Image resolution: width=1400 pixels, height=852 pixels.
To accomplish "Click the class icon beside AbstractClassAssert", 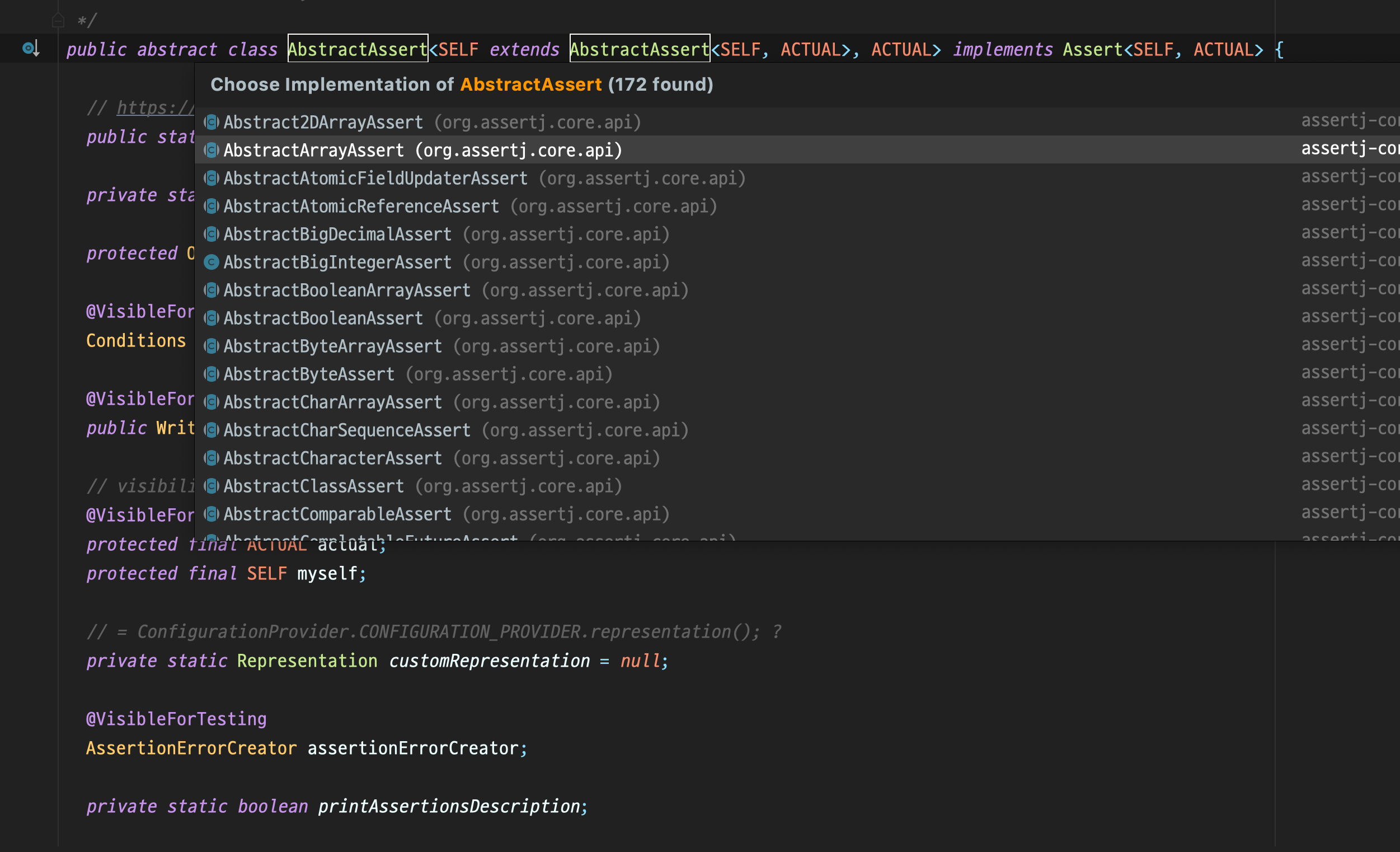I will pyautogui.click(x=212, y=486).
